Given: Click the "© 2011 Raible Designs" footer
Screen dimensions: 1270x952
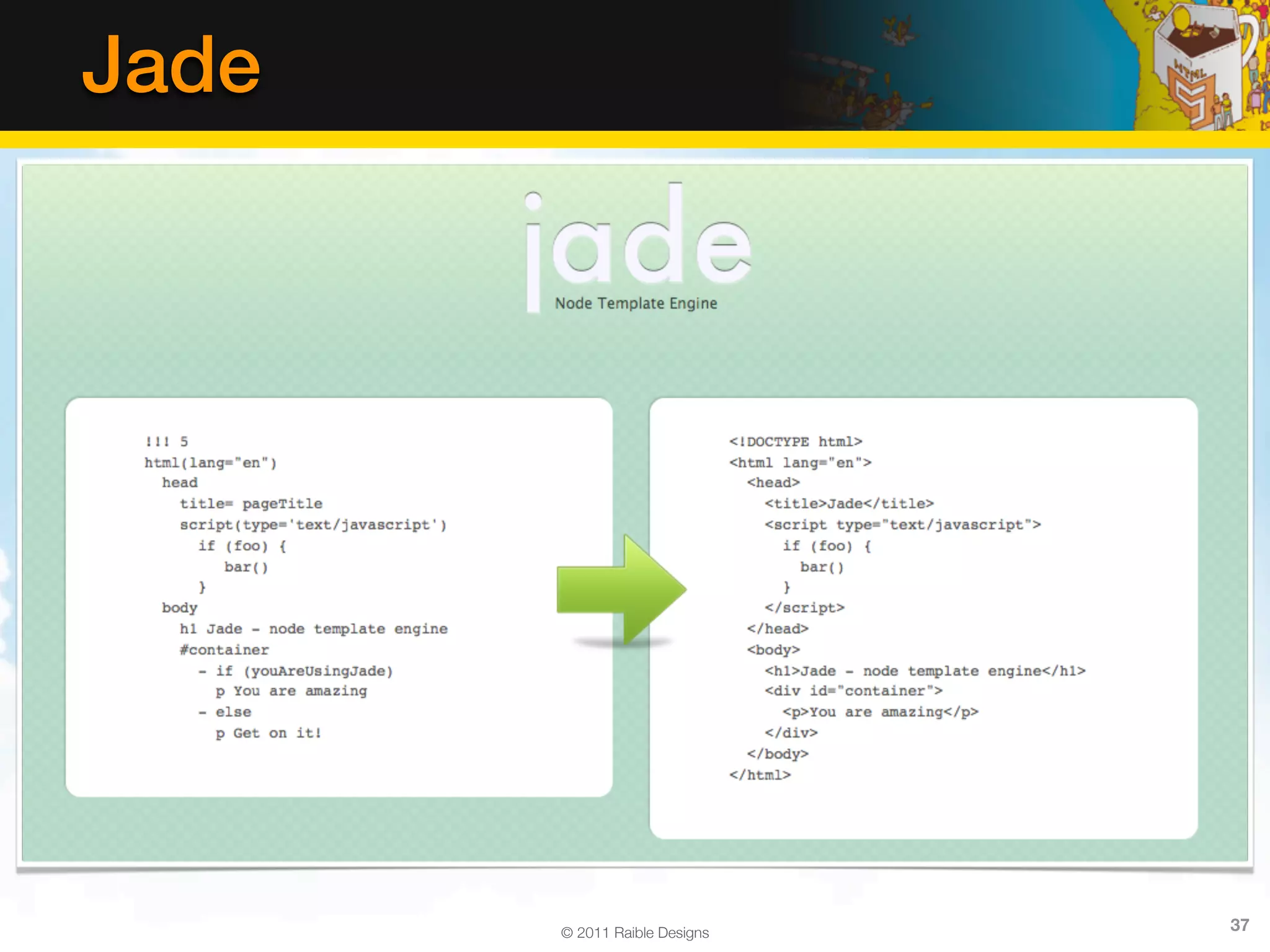Looking at the screenshot, I should pyautogui.click(x=635, y=933).
